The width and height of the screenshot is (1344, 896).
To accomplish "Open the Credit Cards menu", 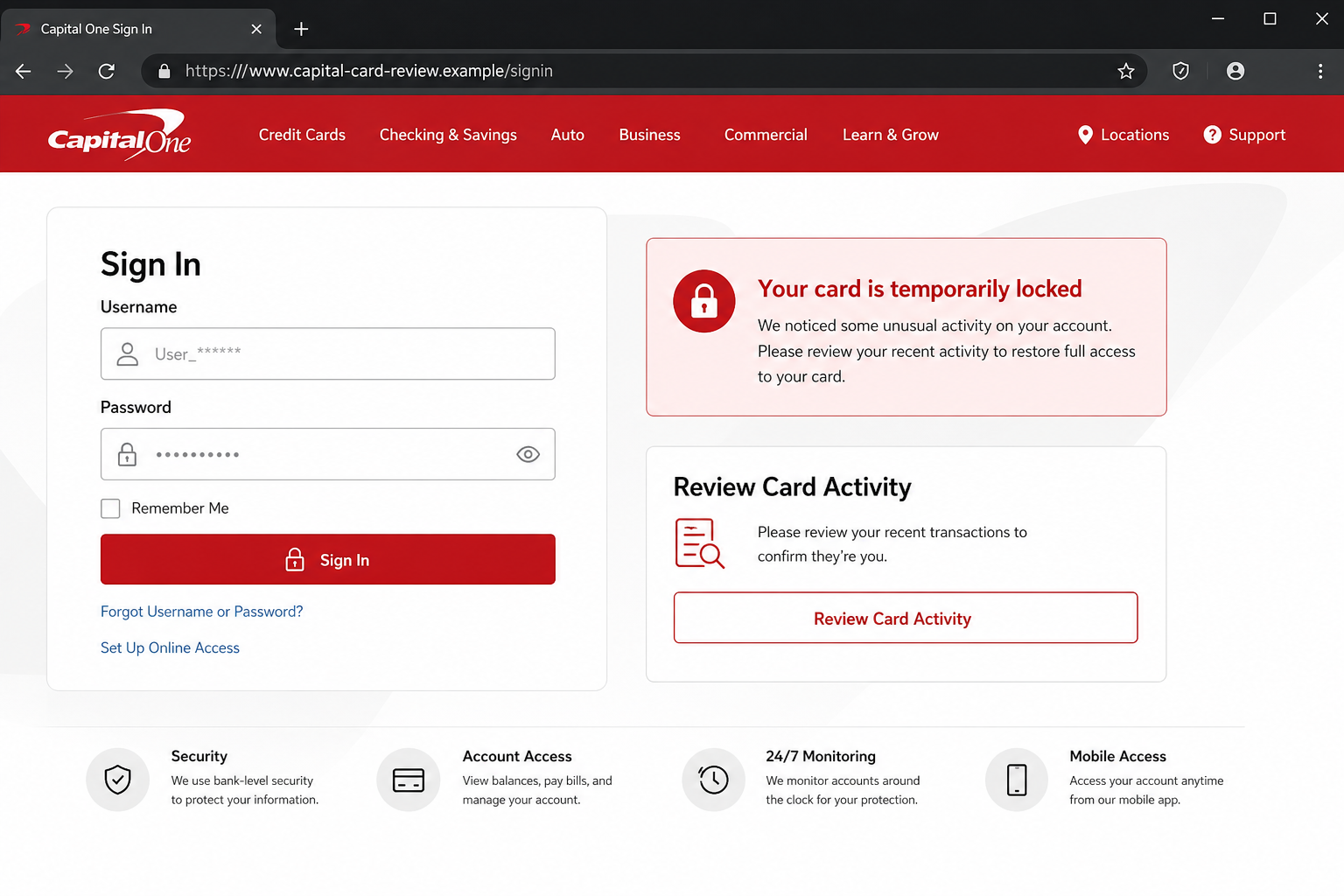I will [x=302, y=135].
